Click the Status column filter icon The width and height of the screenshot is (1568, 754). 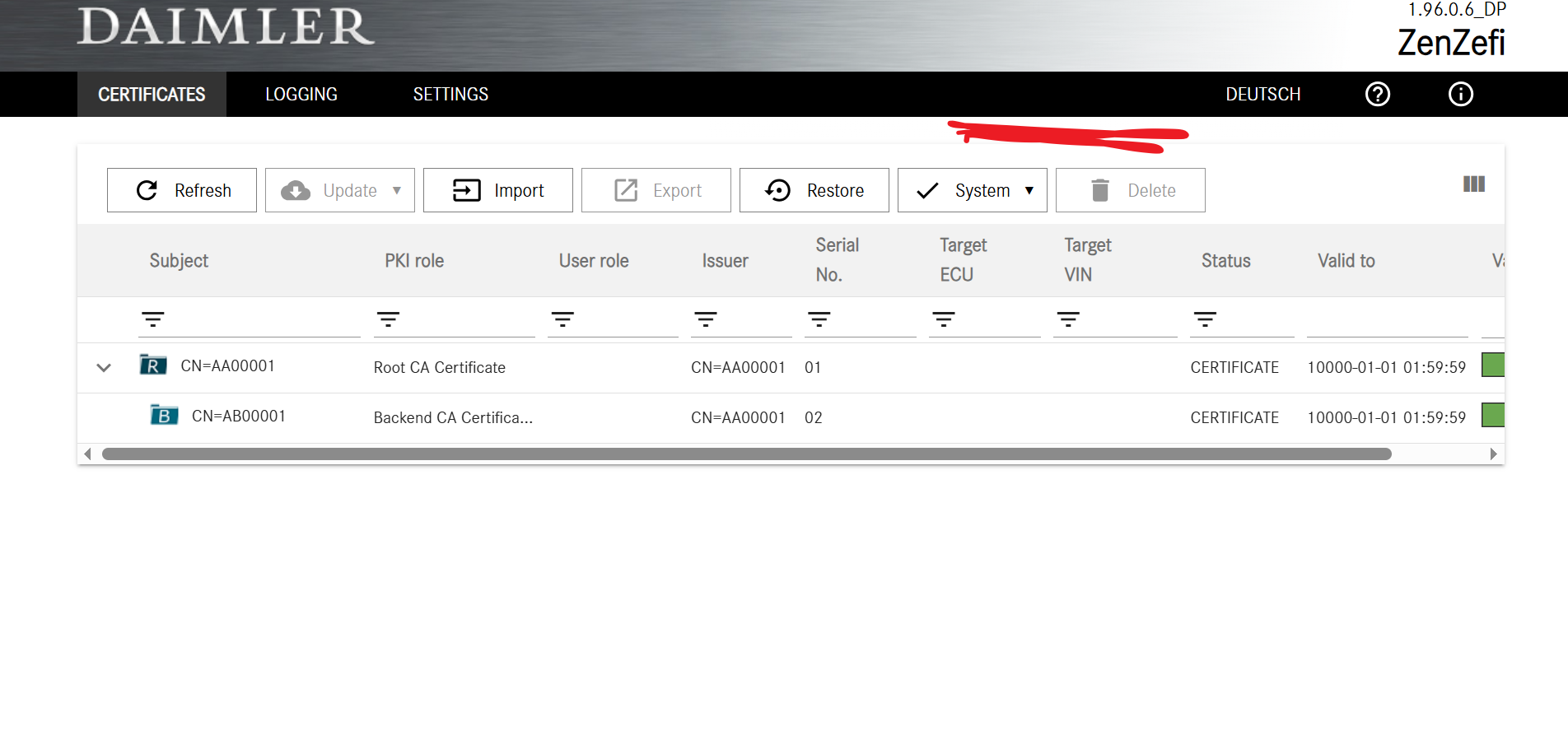1205,319
